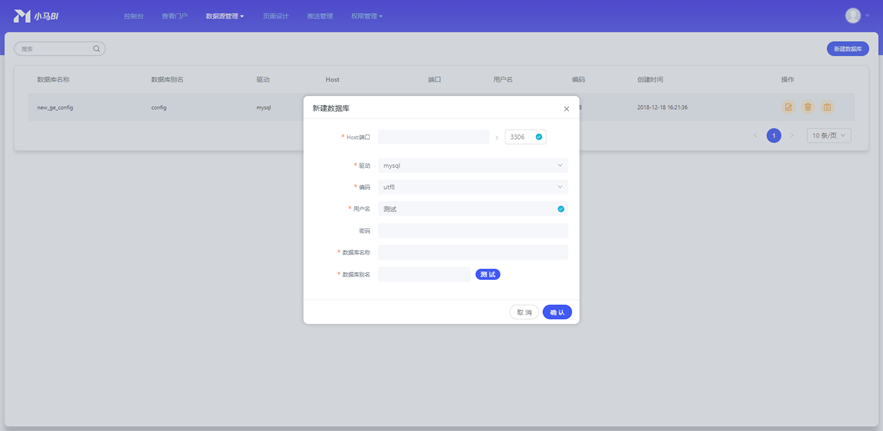This screenshot has height=431, width=883.
Task: Click the 取消 button
Action: point(524,312)
